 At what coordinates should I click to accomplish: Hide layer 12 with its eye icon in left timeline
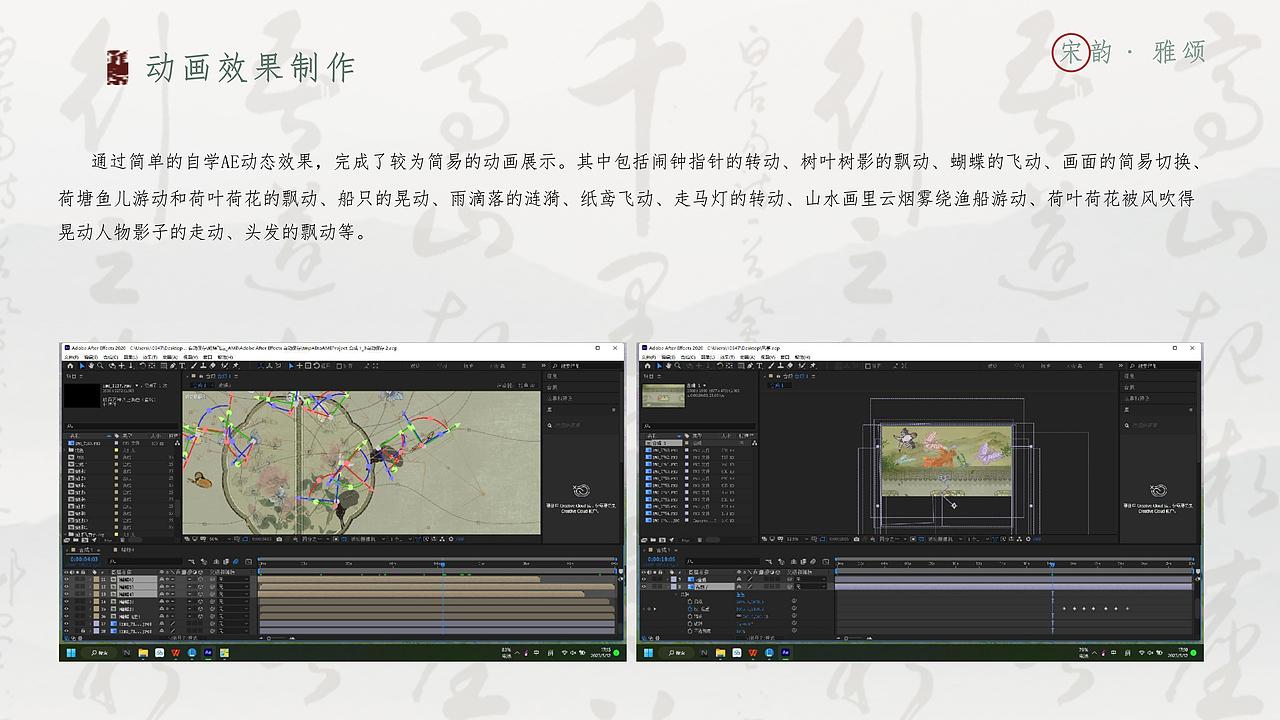[66, 587]
